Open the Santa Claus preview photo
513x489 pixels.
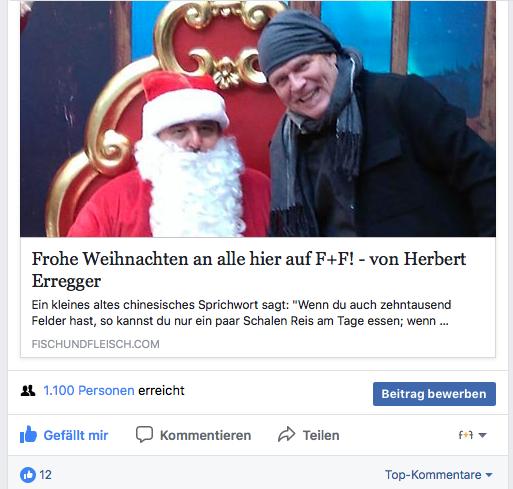coord(258,119)
